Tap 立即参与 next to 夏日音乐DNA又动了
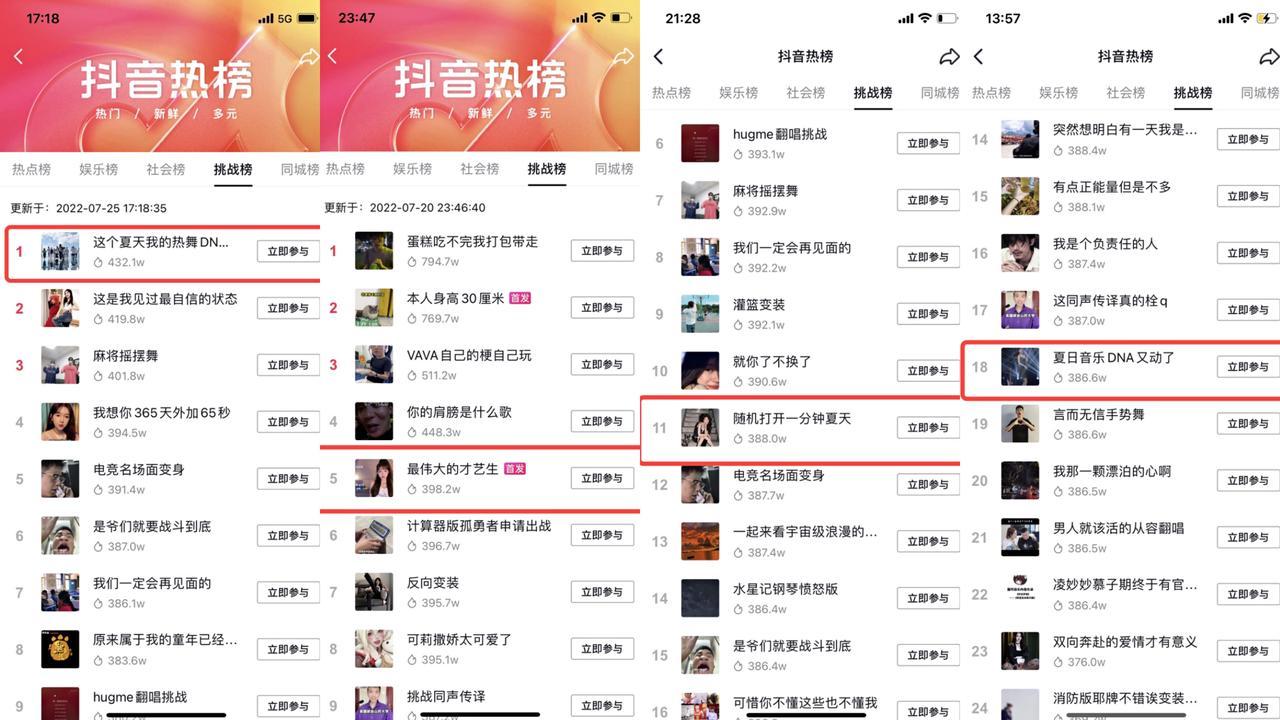The height and width of the screenshot is (720, 1280). tap(1248, 367)
